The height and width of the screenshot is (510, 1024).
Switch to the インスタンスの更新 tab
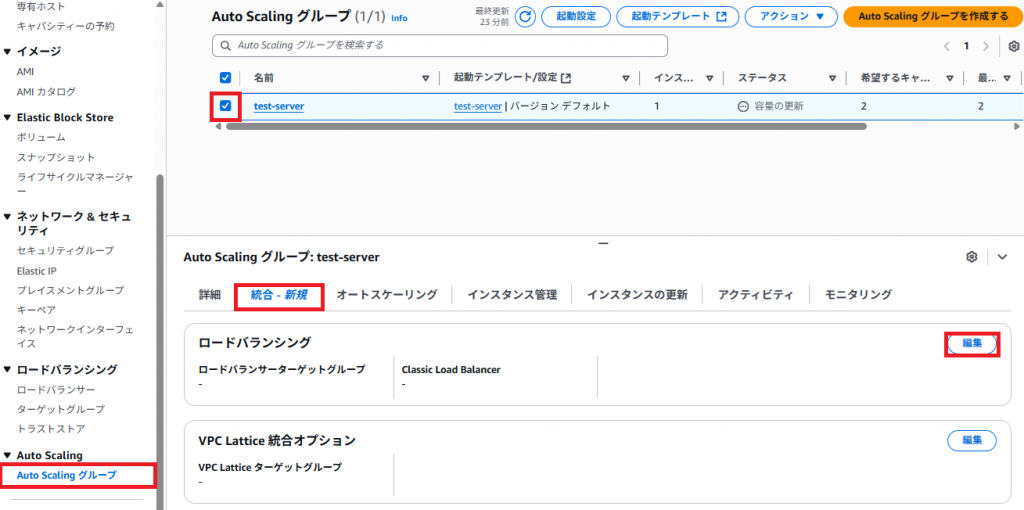[x=637, y=295]
